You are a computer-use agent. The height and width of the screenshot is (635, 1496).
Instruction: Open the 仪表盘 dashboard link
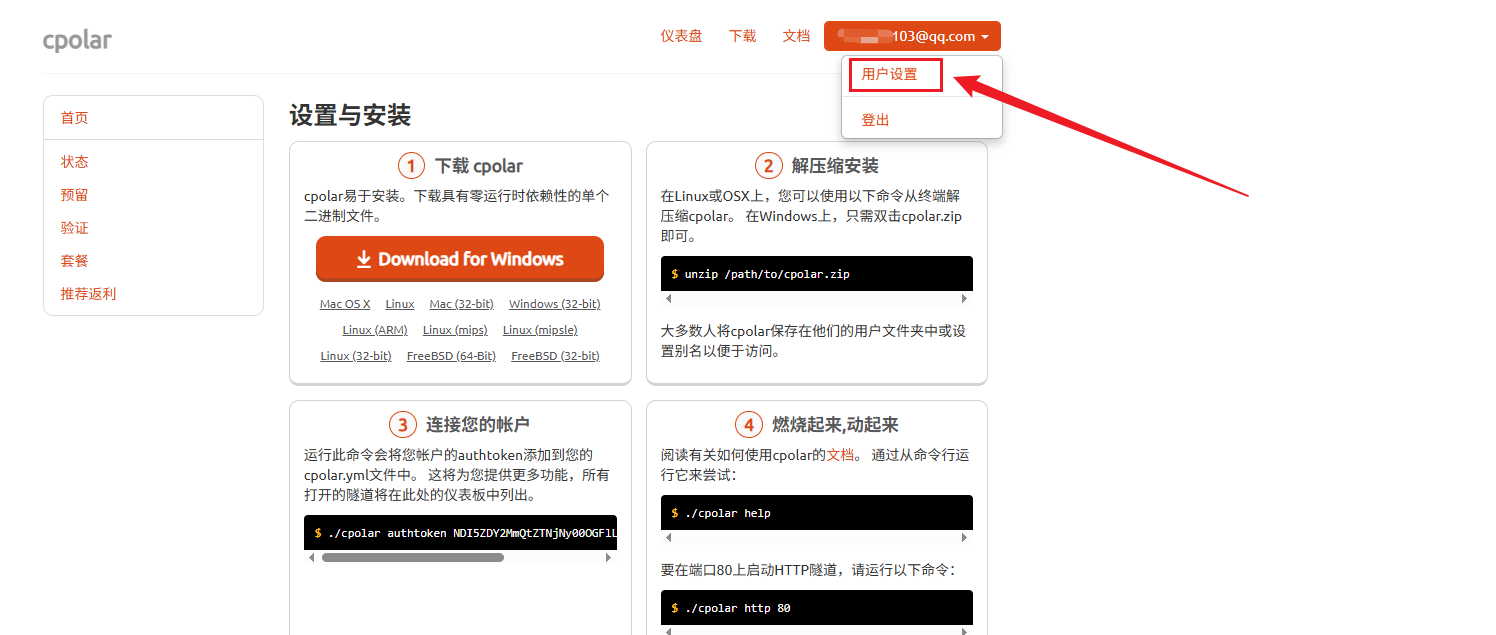681,36
